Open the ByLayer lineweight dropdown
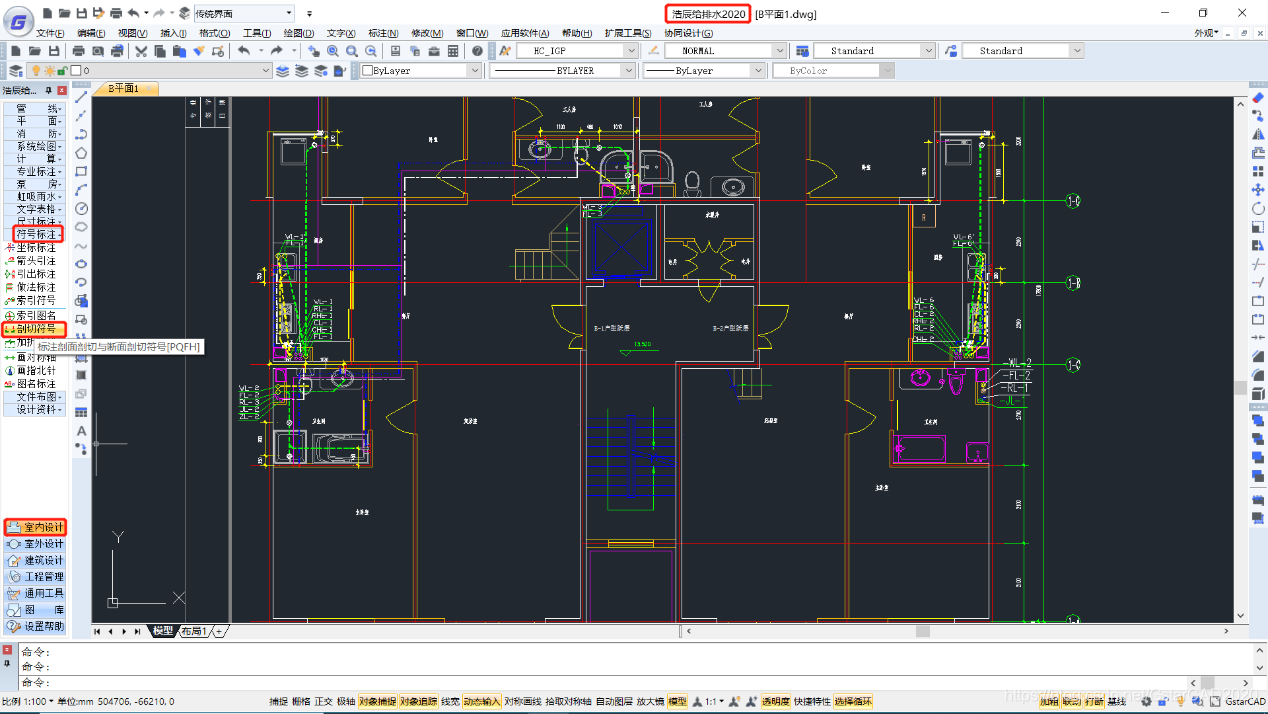Image resolution: width=1268 pixels, height=714 pixels. (x=704, y=71)
